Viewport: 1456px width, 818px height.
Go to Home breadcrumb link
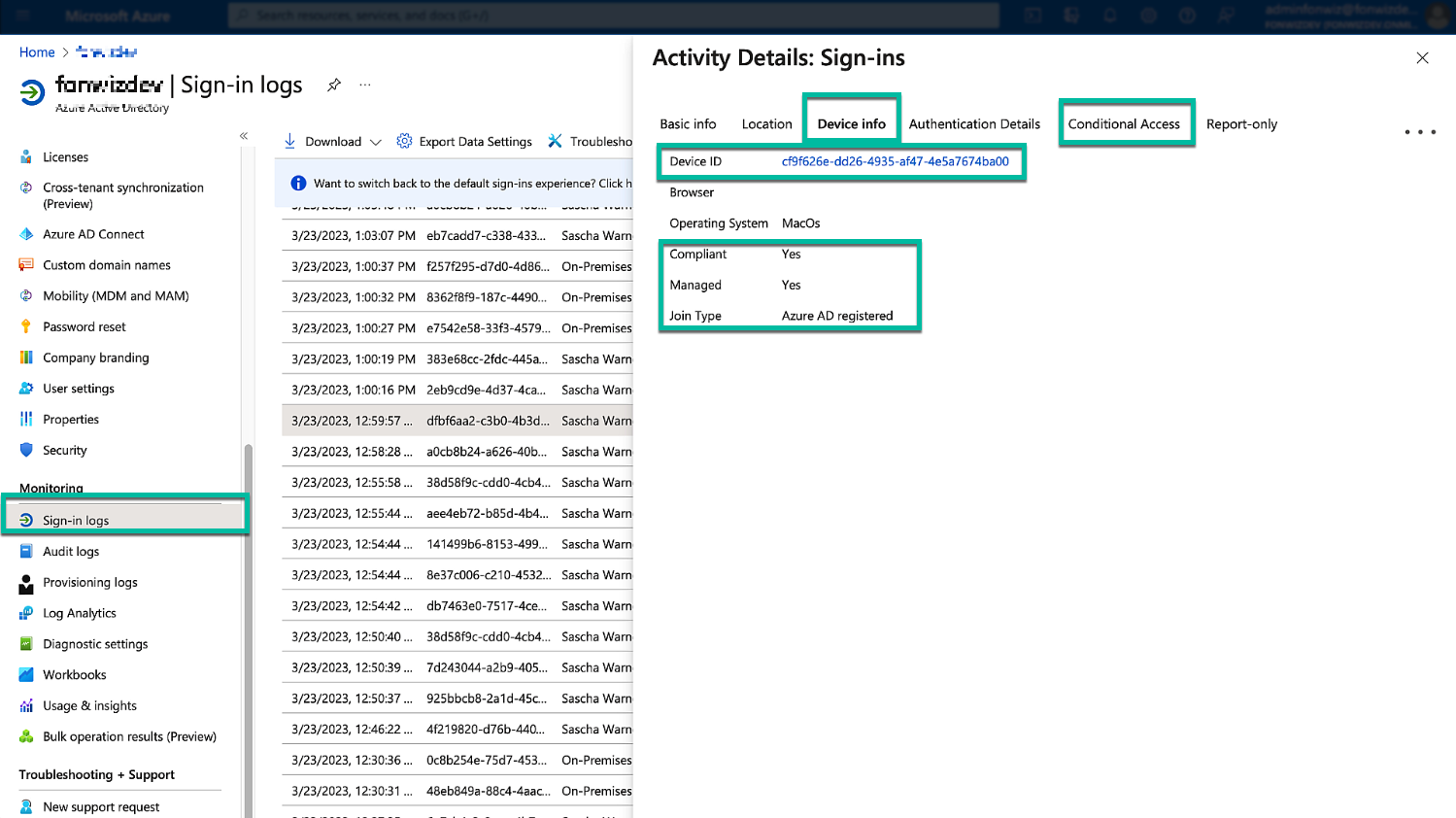tap(37, 52)
